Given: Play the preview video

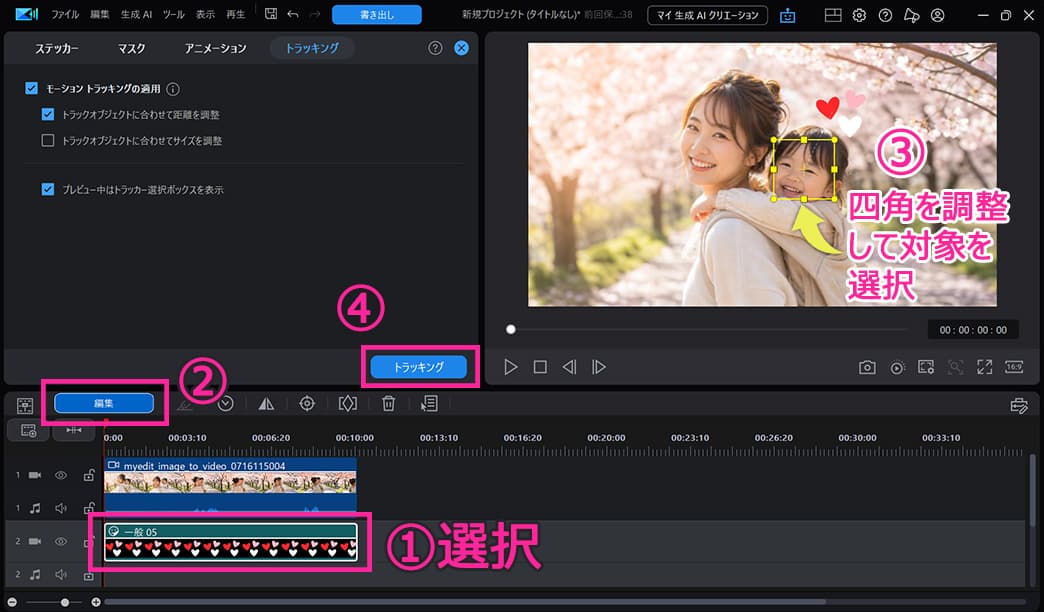Looking at the screenshot, I should point(511,367).
